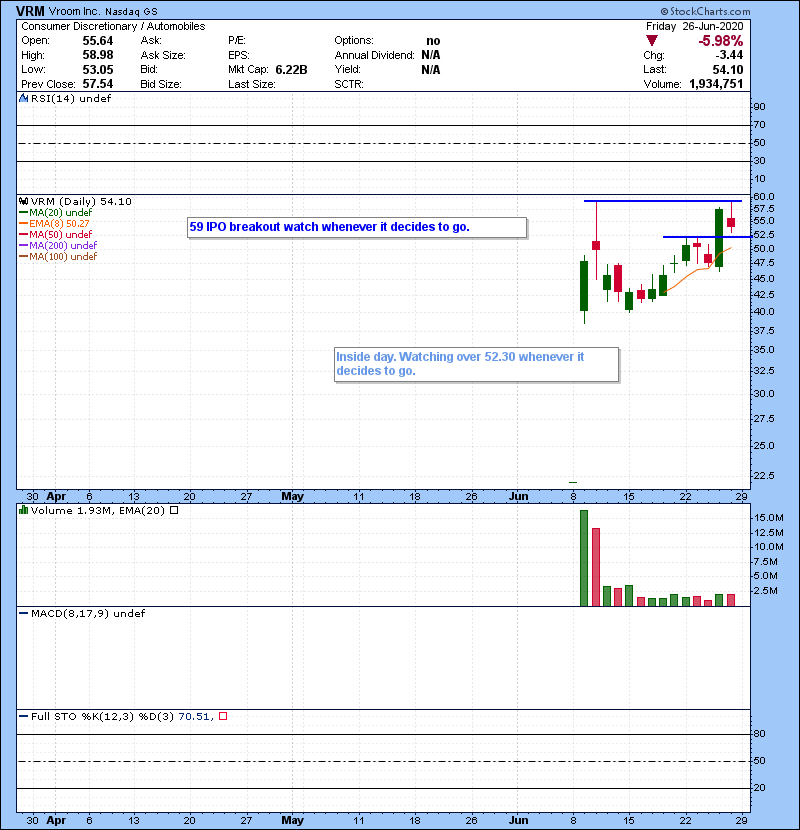Click the tallest green volume bar

click(584, 558)
